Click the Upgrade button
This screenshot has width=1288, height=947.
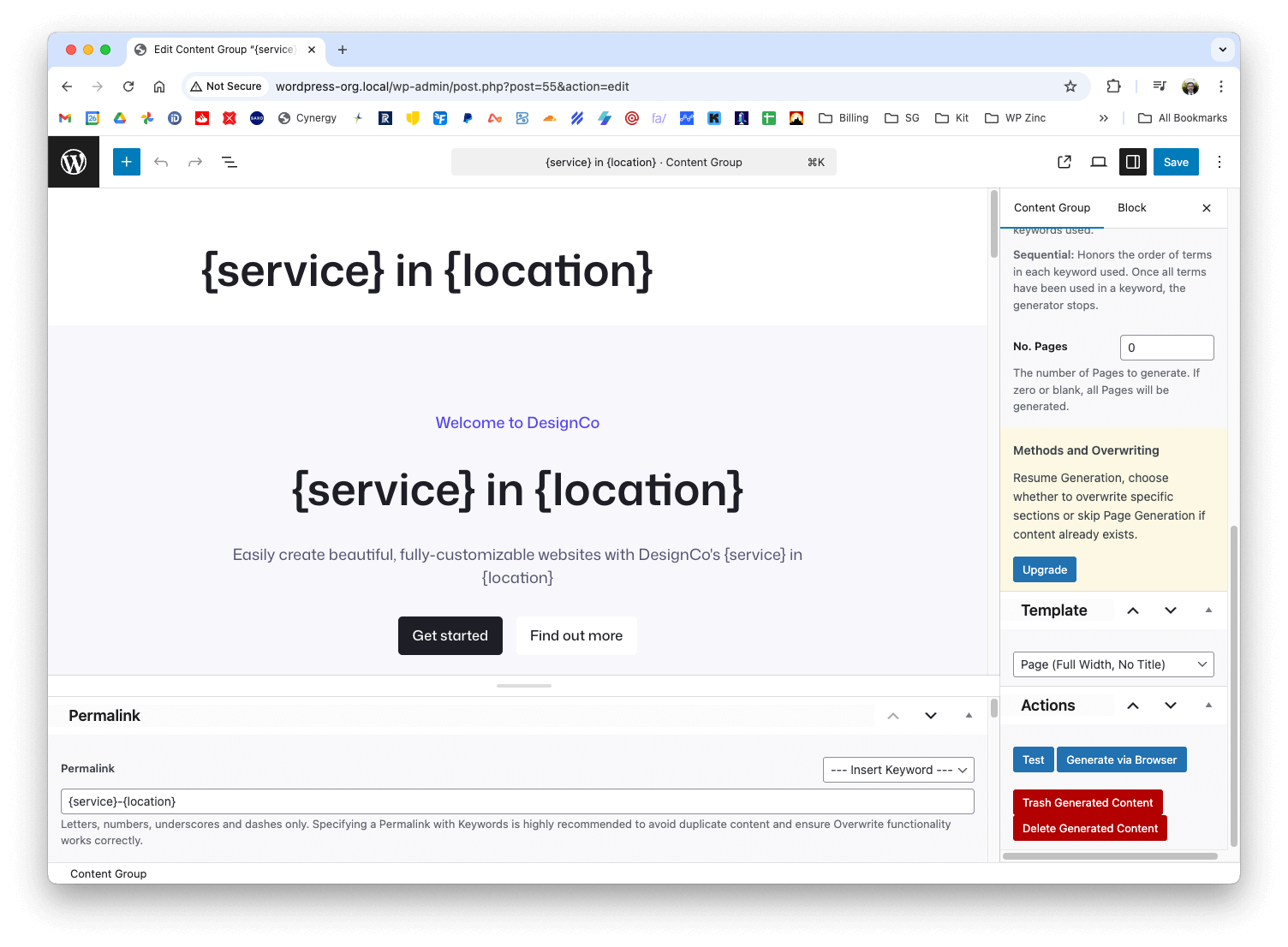tap(1045, 569)
